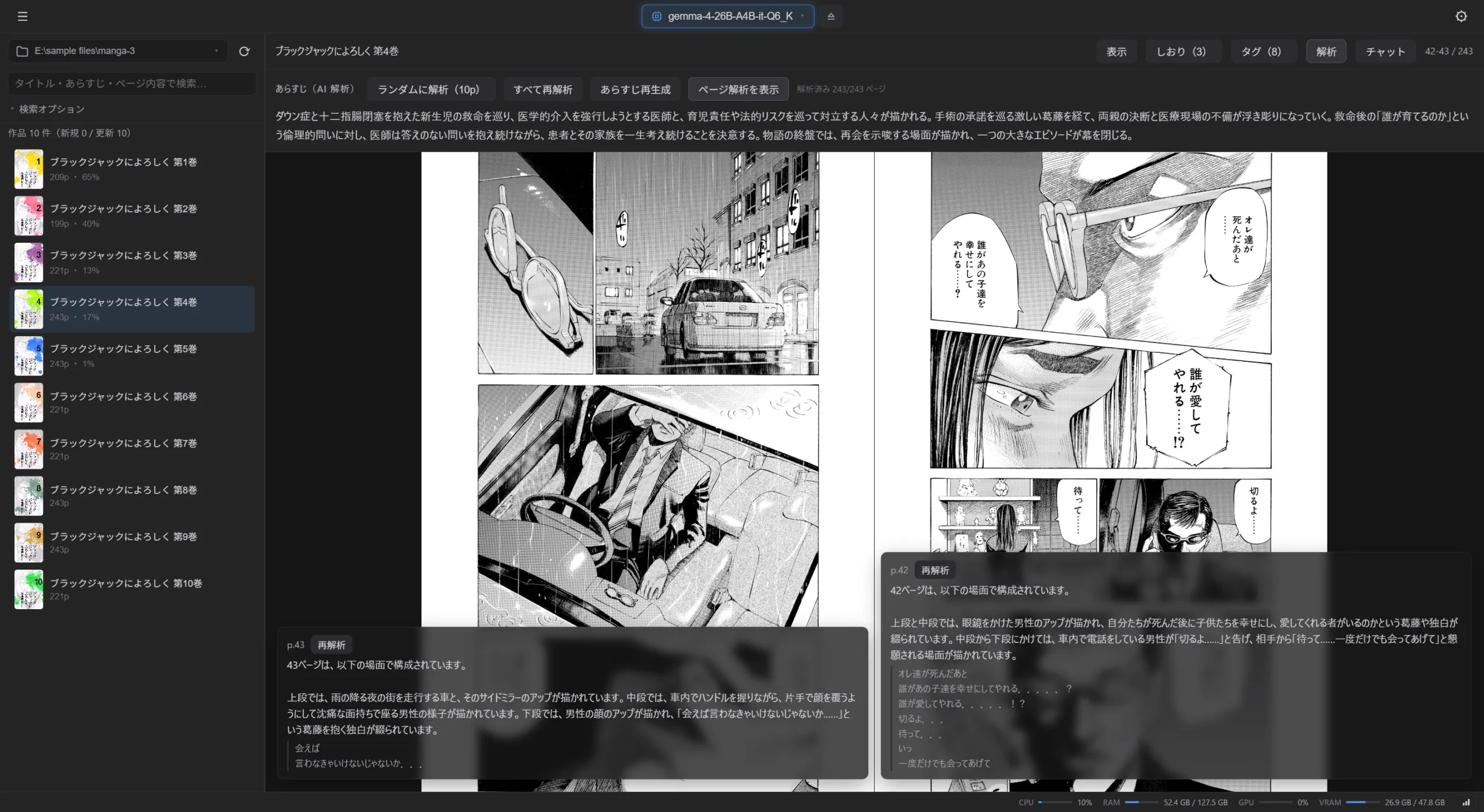Viewport: 1484px width, 812px height.
Task: Toggle ページ解析を表示
Action: (739, 89)
